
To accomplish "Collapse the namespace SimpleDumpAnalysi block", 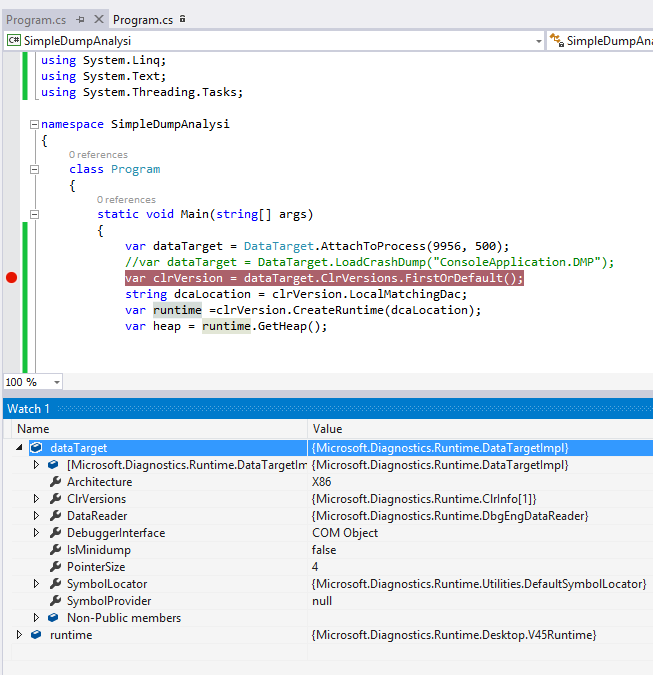I will click(x=34, y=124).
